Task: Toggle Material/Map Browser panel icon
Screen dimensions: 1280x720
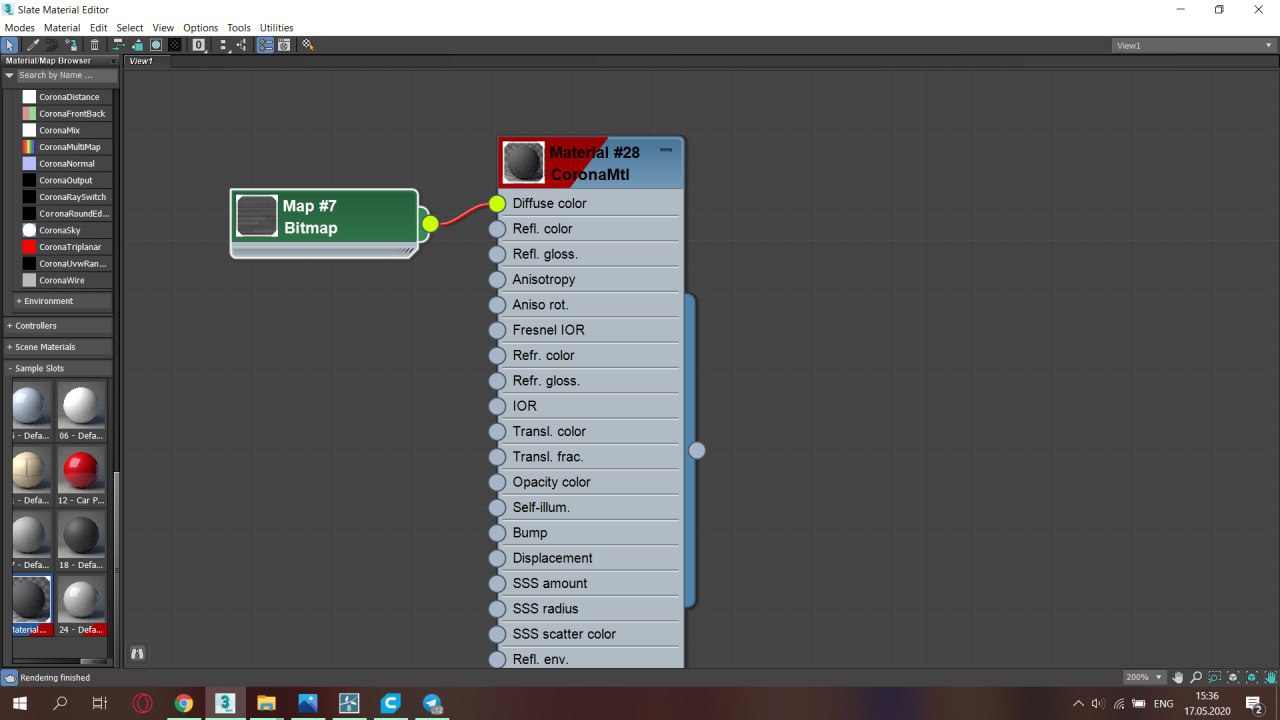Action: [x=266, y=45]
